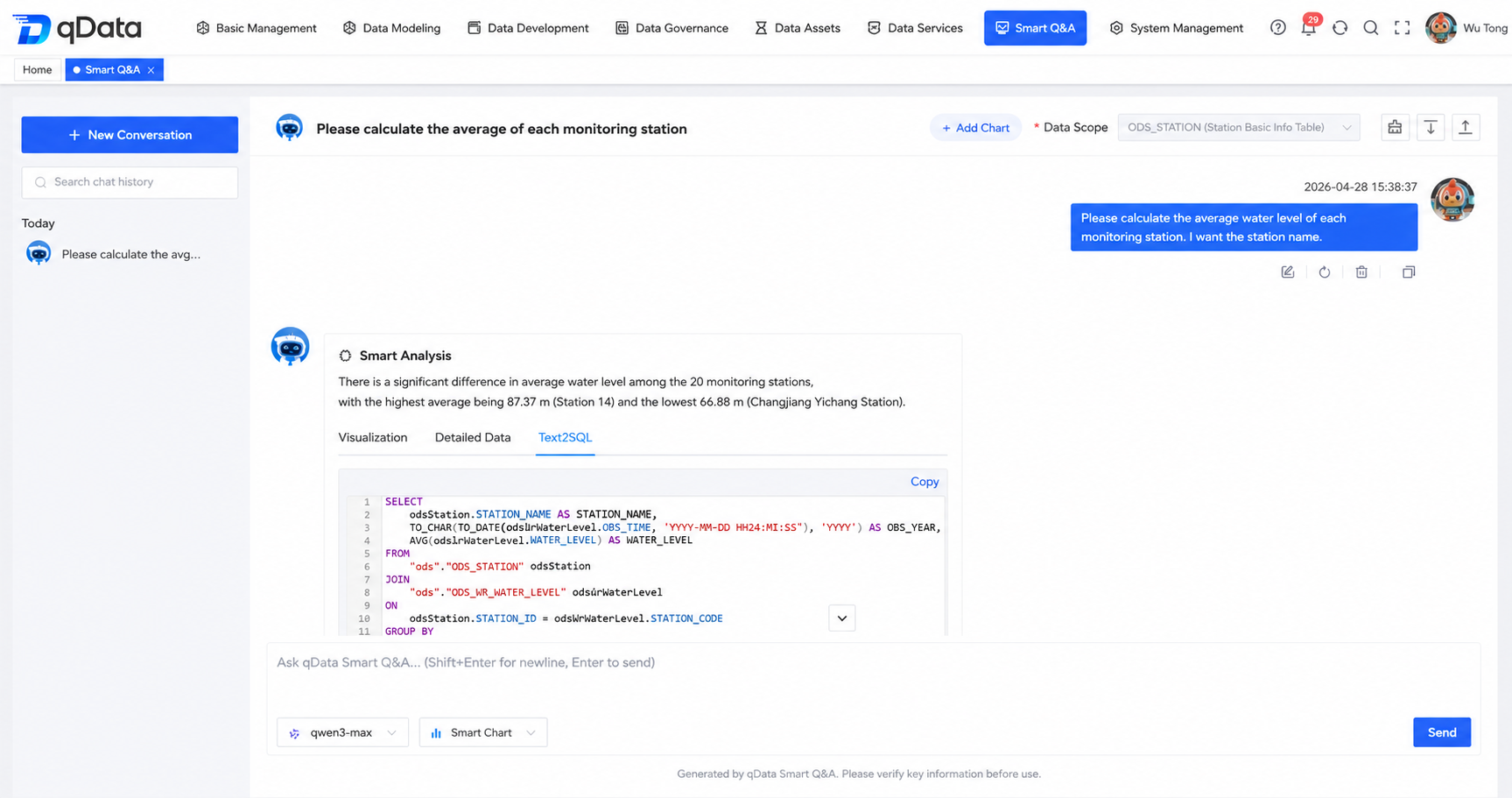Regenerate the message using the circular arrow icon
This screenshot has height=798, width=1512.
click(x=1325, y=272)
